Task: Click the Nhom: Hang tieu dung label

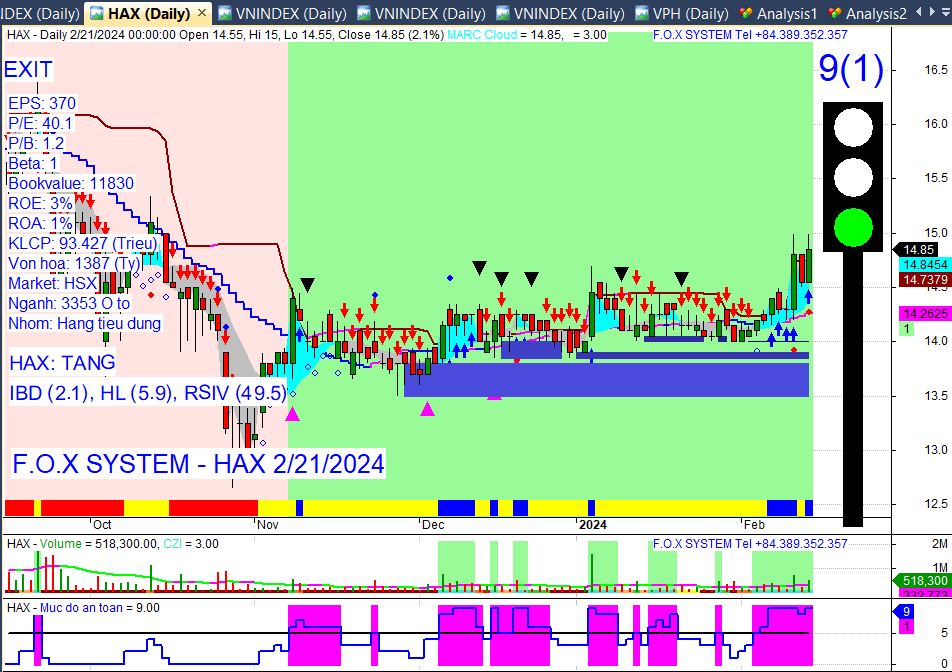Action: coord(84,323)
